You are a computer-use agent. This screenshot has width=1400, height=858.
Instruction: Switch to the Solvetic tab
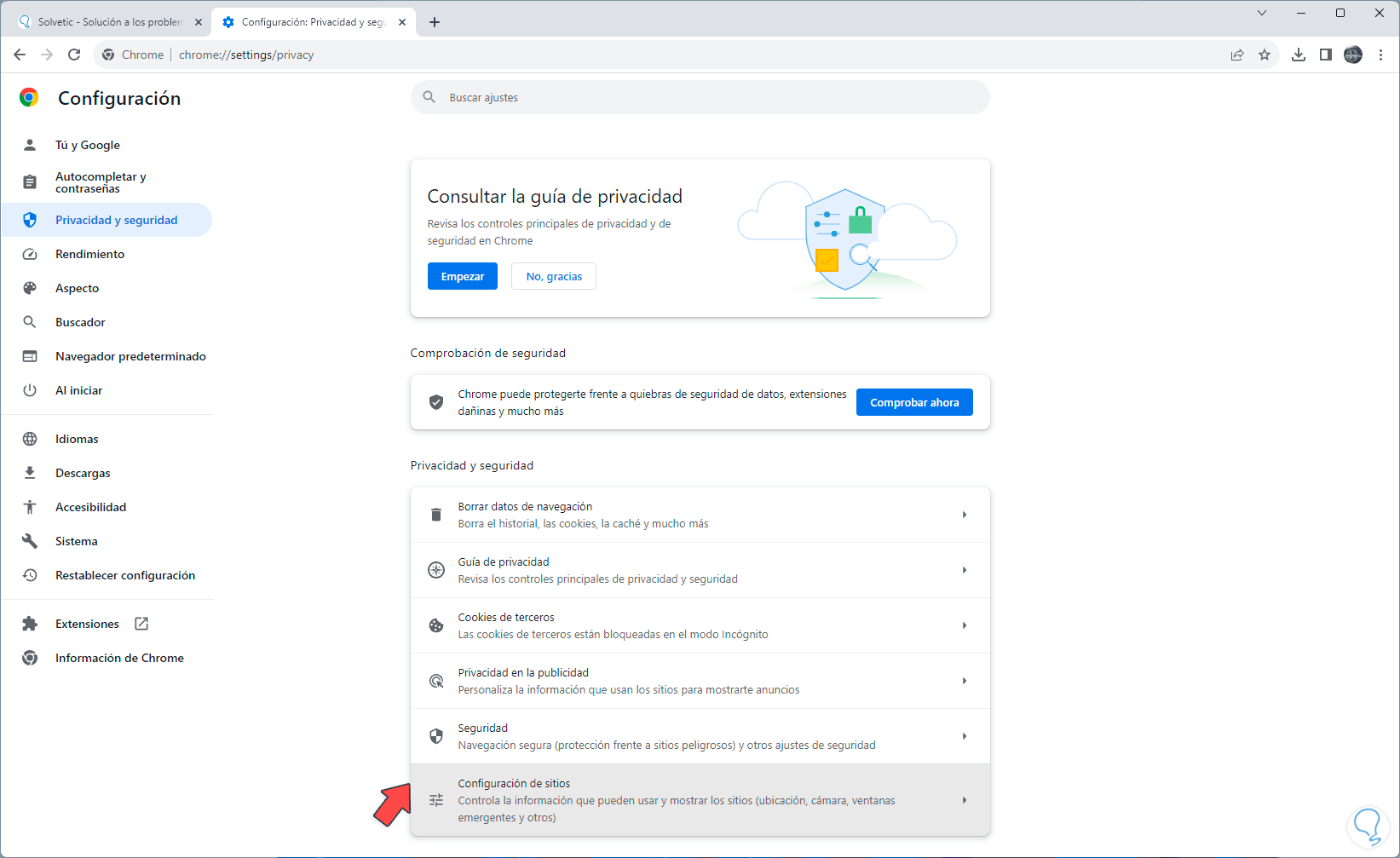110,22
